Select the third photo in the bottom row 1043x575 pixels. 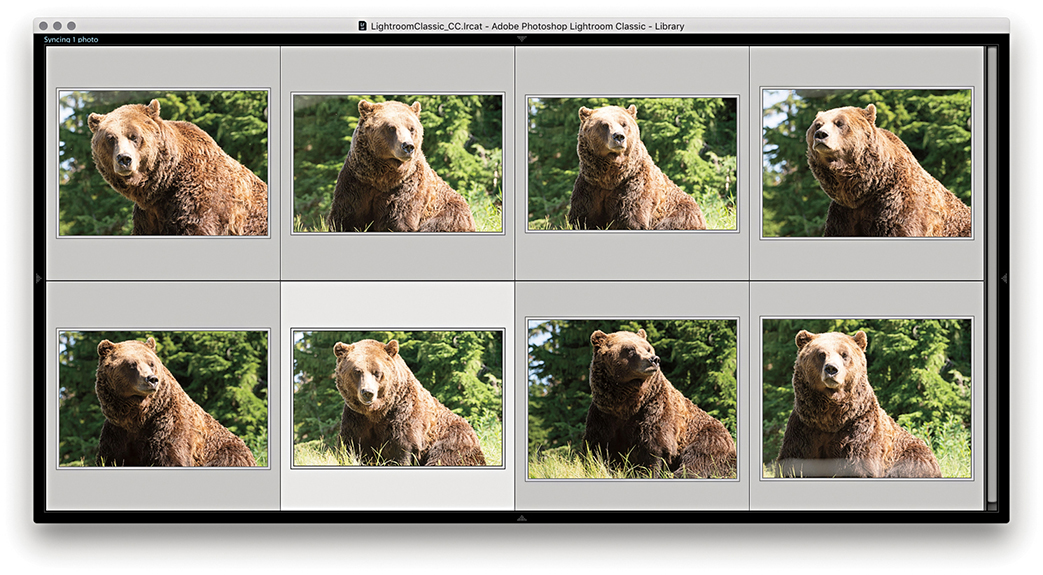click(632, 398)
